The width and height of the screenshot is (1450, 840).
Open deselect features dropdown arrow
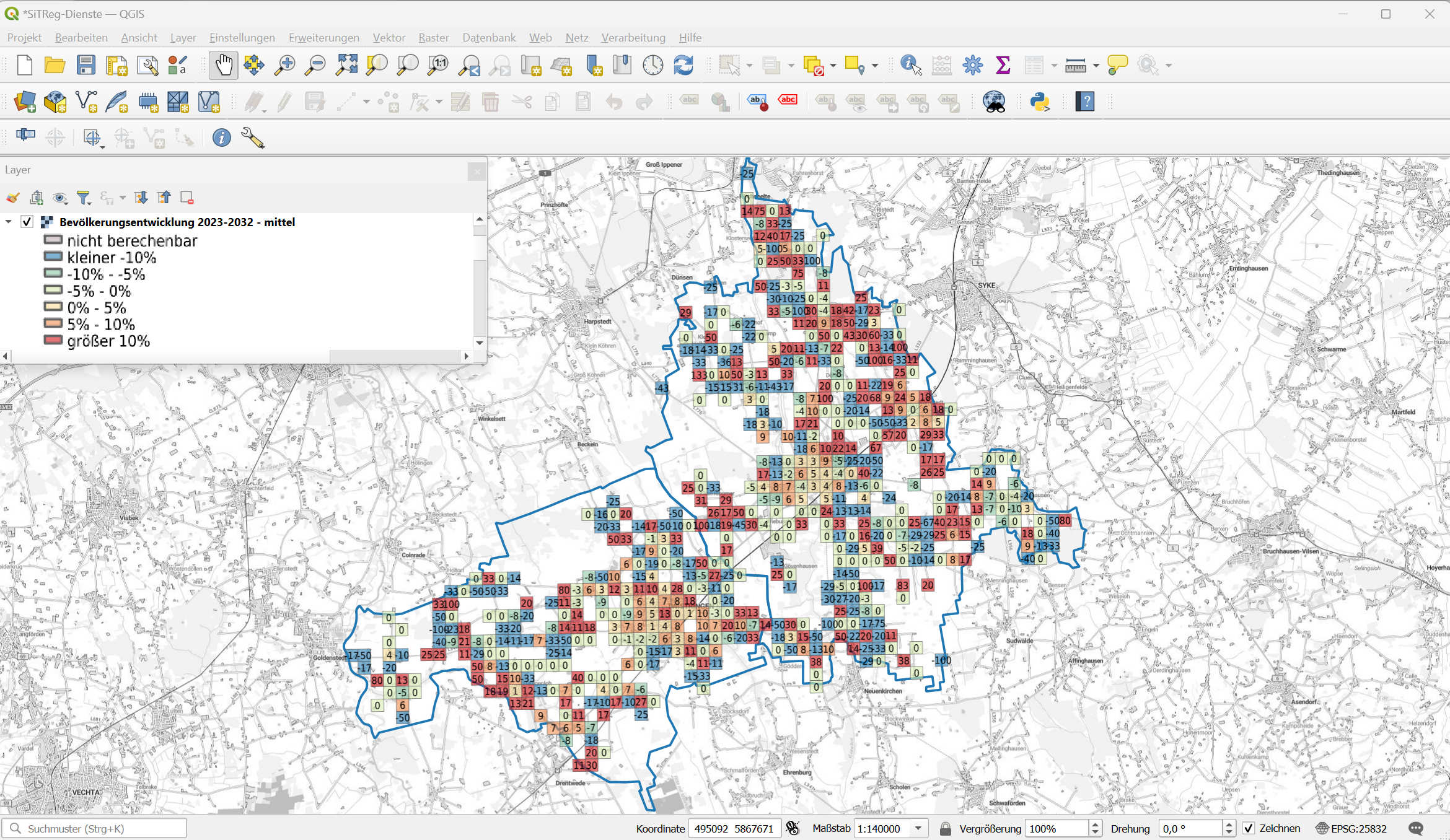coord(833,65)
